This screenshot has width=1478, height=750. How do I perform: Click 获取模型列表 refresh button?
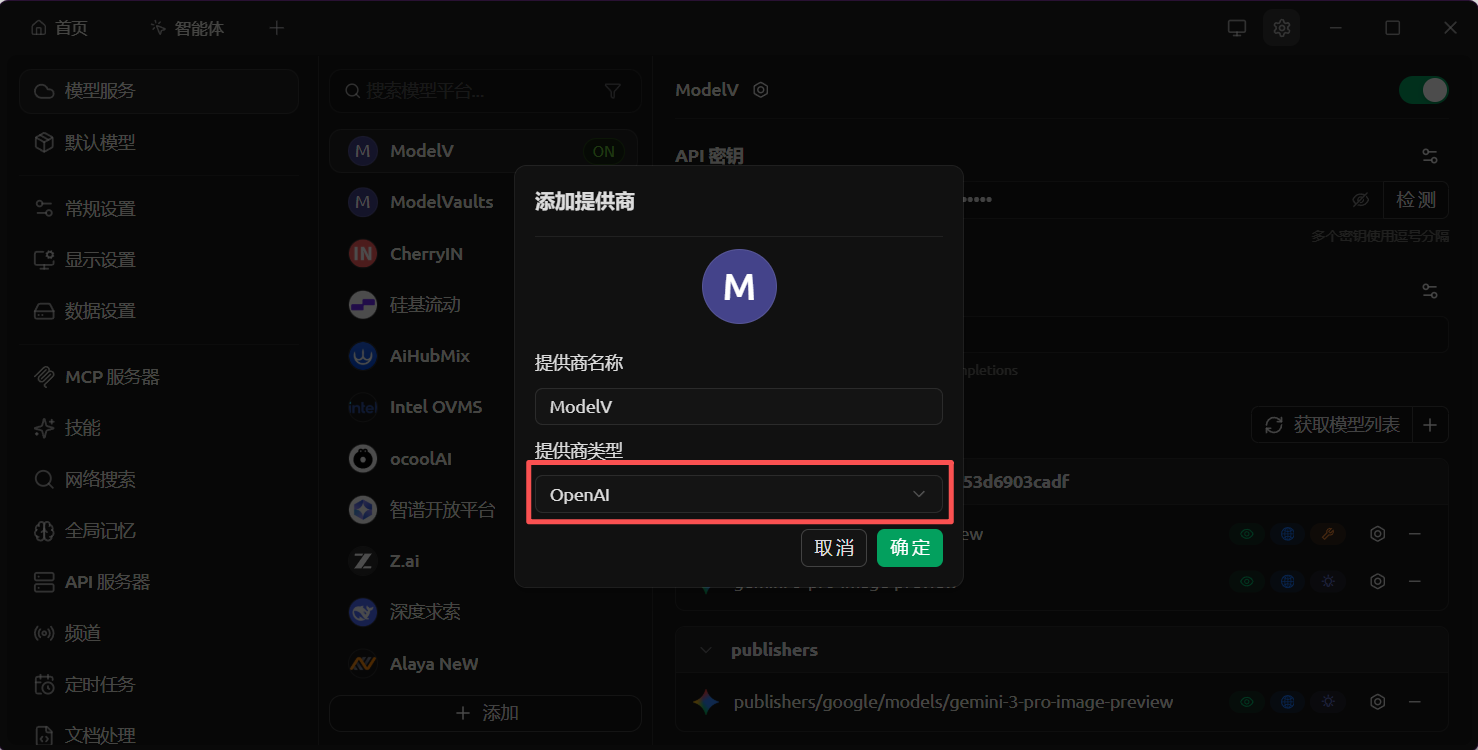pos(1332,425)
